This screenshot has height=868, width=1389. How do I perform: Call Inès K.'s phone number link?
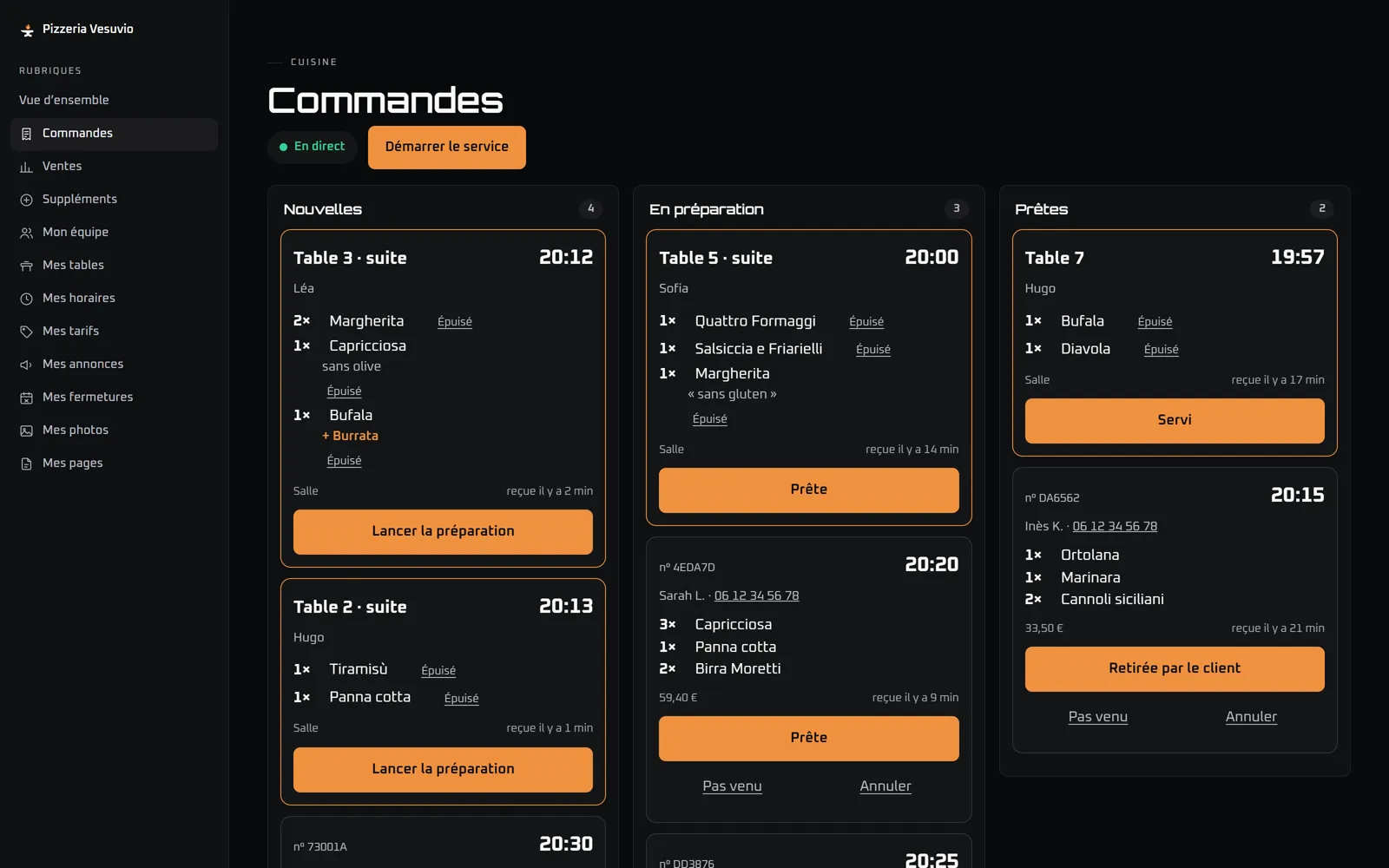point(1115,526)
